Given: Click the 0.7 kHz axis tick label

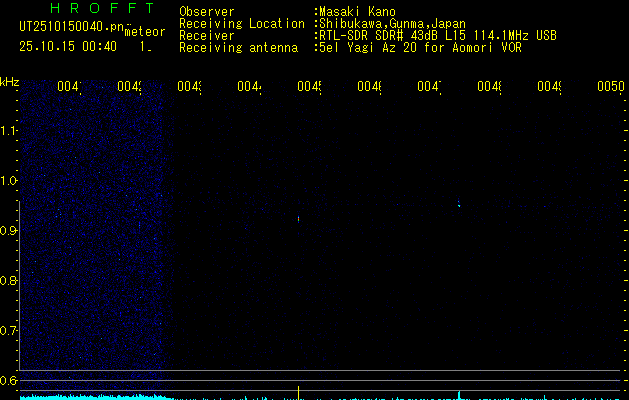Looking at the screenshot, I should (x=8, y=331).
